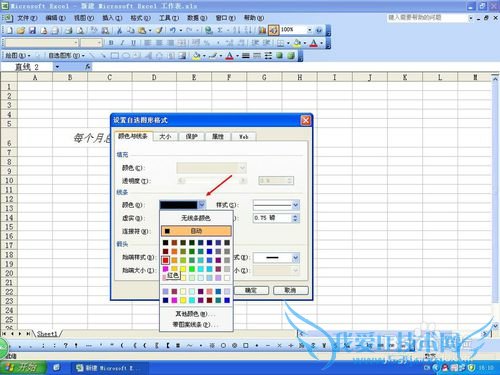Select the Rectangle tool in drawing toolbar
Image resolution: width=500 pixels, height=375 pixels.
pyautogui.click(x=114, y=56)
